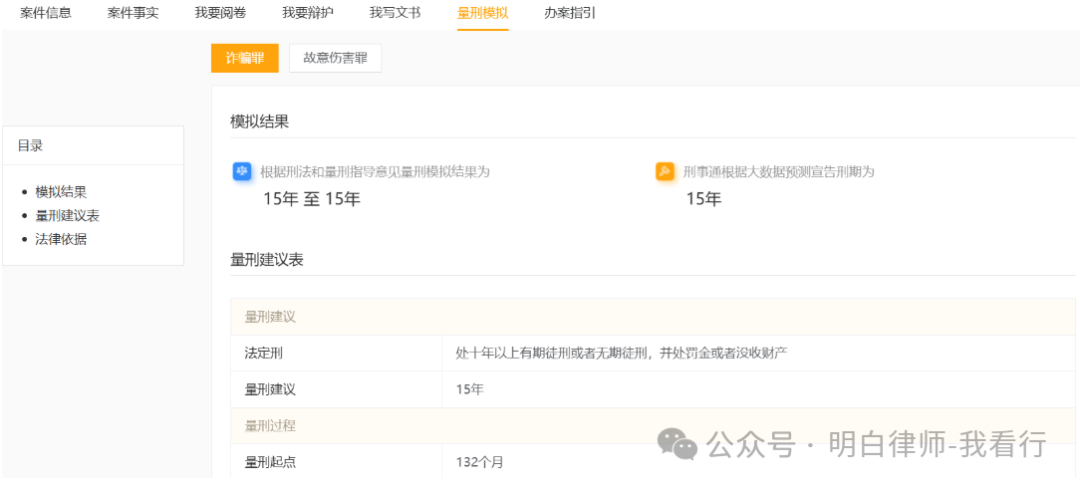Image resolution: width=1080 pixels, height=487 pixels.
Task: Switch to the 案件事实 tab
Action: point(133,13)
